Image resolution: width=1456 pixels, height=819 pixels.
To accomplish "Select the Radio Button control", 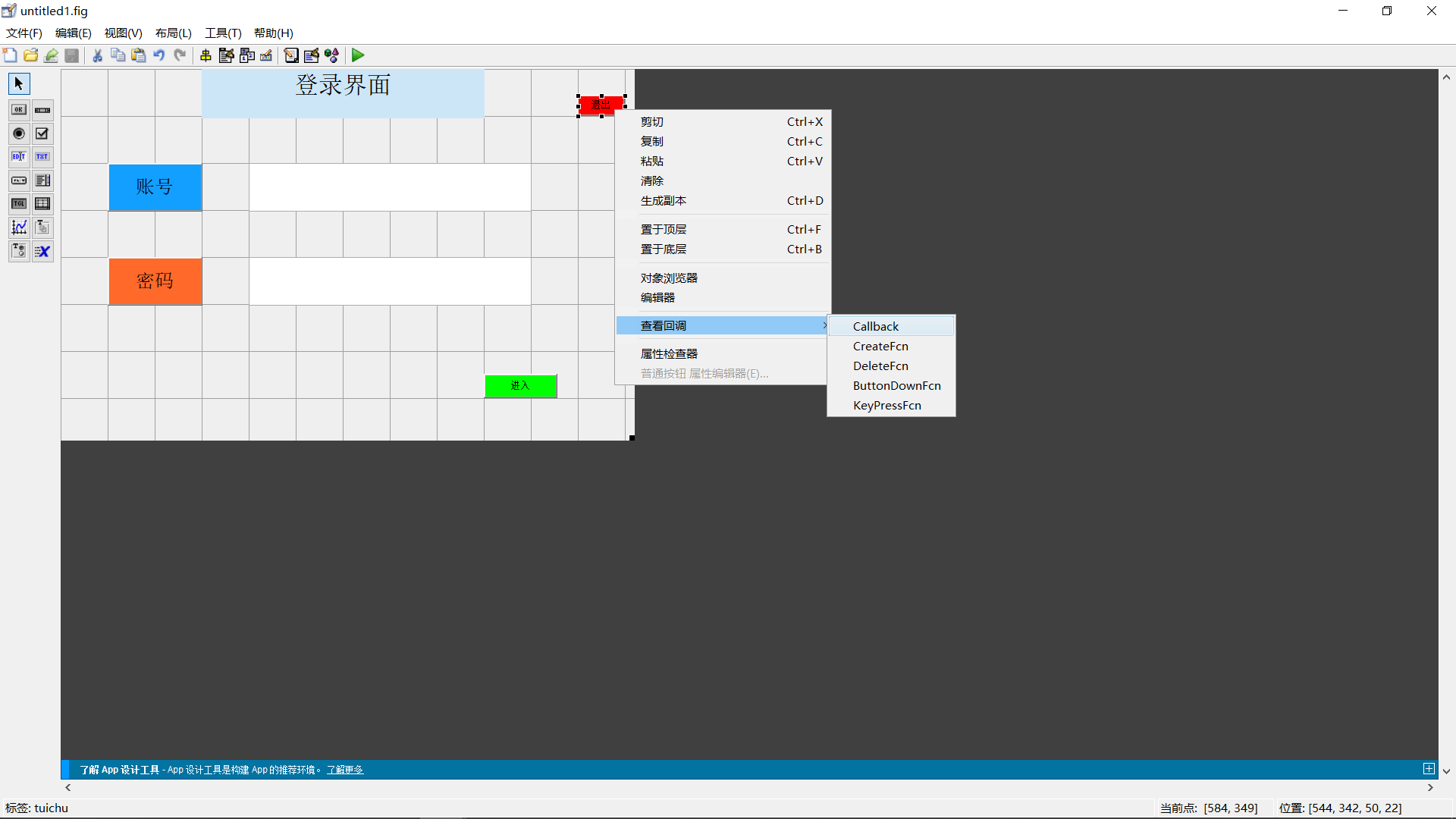I will click(x=18, y=133).
